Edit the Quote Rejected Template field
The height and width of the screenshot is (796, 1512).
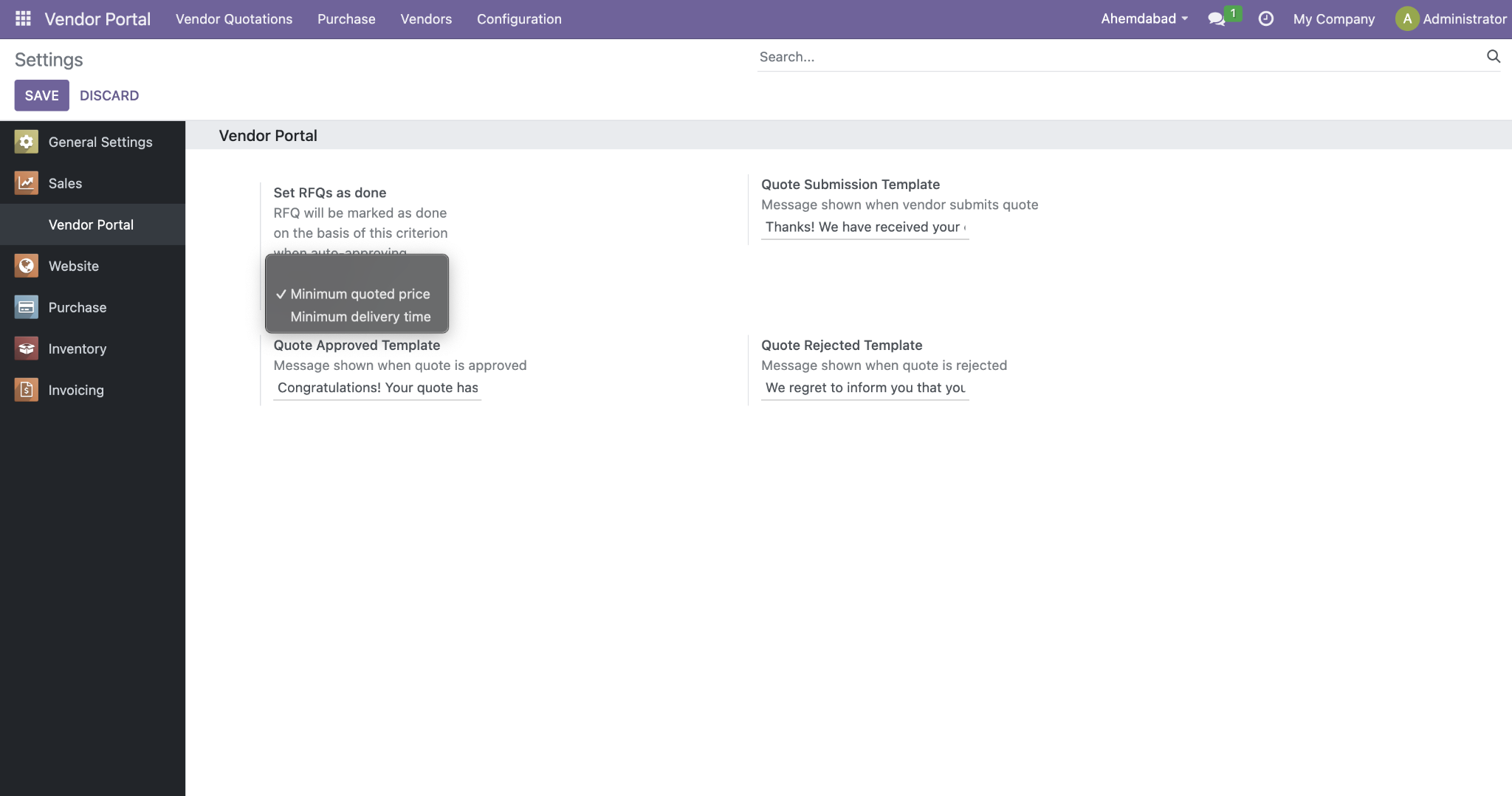(865, 388)
